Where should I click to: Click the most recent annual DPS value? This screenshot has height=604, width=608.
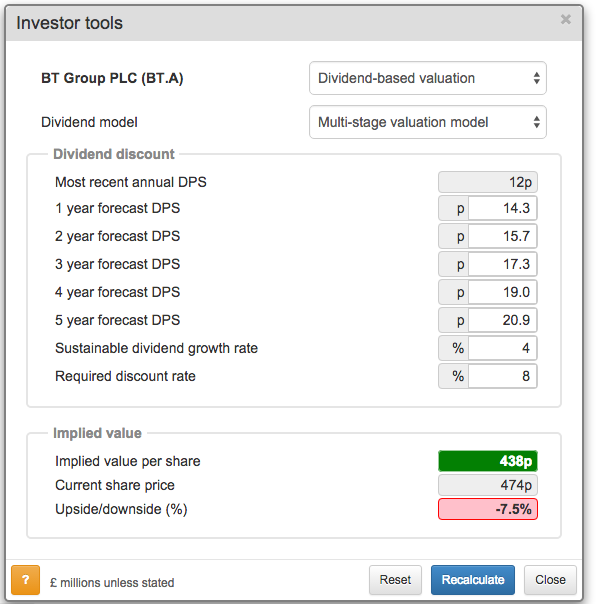point(488,182)
